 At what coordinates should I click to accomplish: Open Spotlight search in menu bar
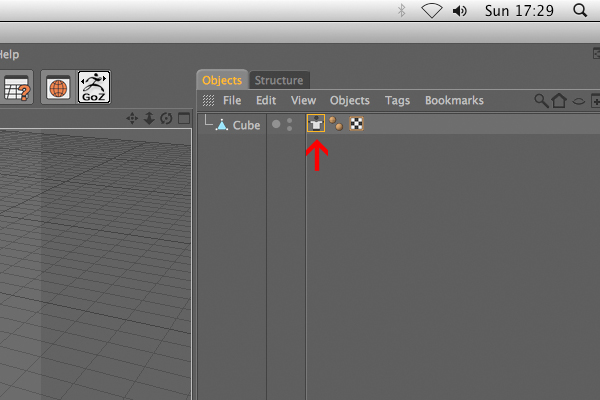(x=580, y=10)
